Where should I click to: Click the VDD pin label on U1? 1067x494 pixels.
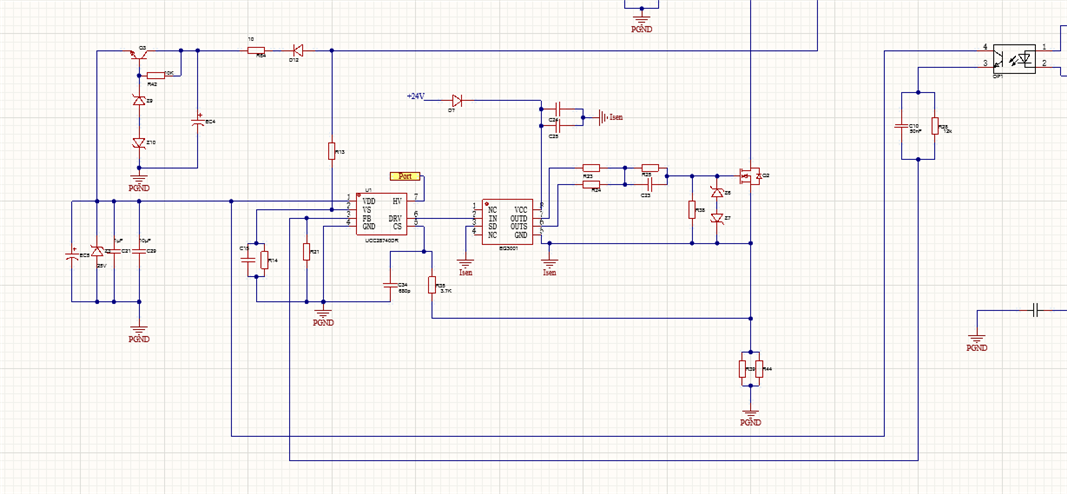pos(368,201)
